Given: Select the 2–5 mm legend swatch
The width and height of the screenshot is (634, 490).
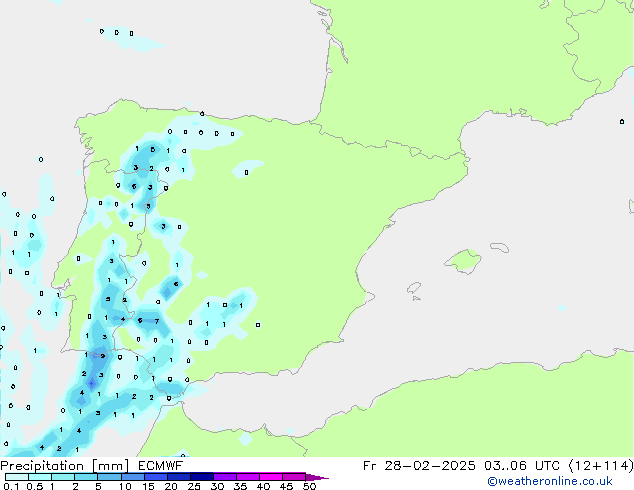Looking at the screenshot, I should pyautogui.click(x=86, y=477).
